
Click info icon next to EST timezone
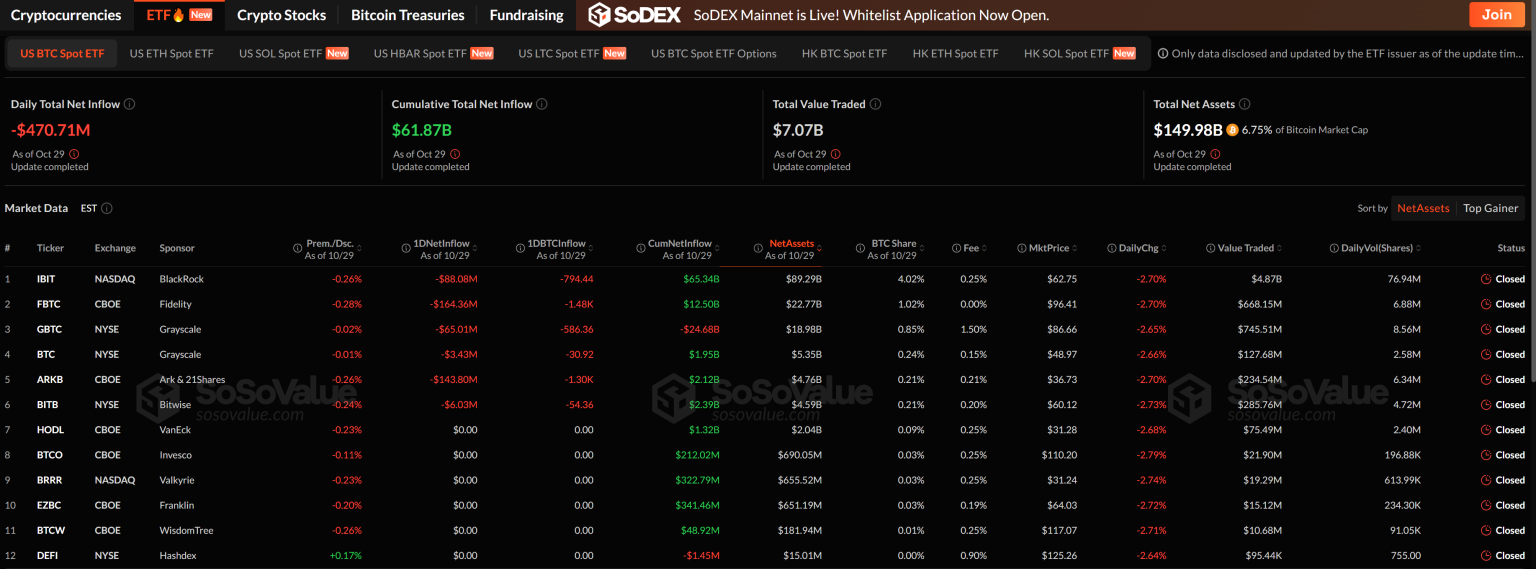coord(107,208)
